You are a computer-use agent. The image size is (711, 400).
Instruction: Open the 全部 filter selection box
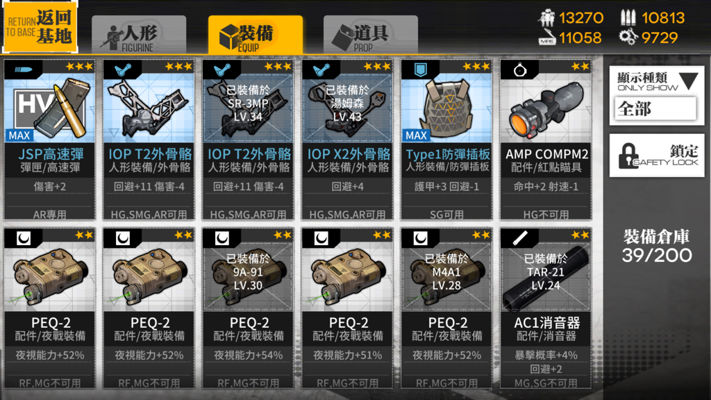point(656,109)
